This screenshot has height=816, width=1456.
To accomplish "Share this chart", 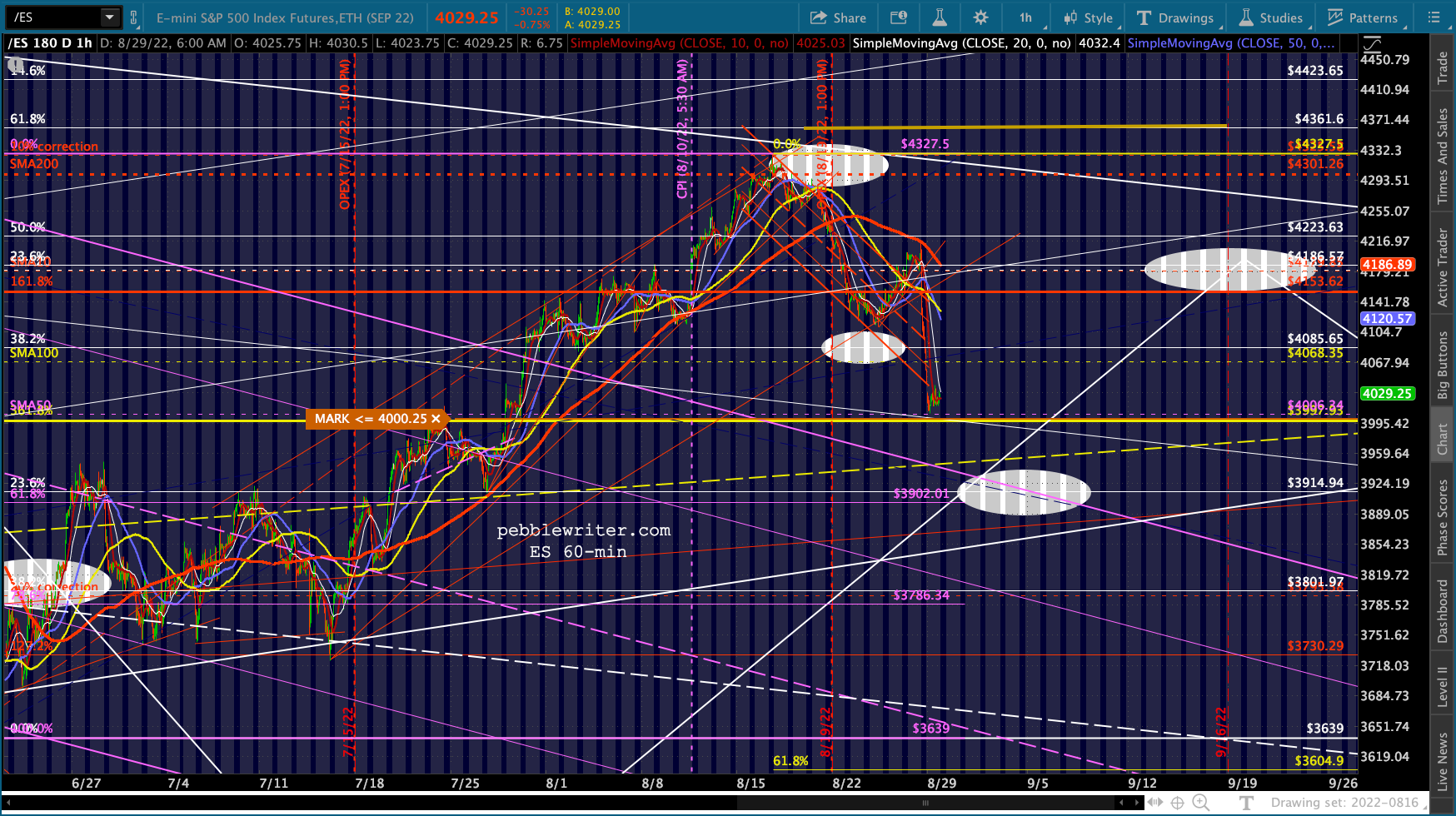I will 838,17.
